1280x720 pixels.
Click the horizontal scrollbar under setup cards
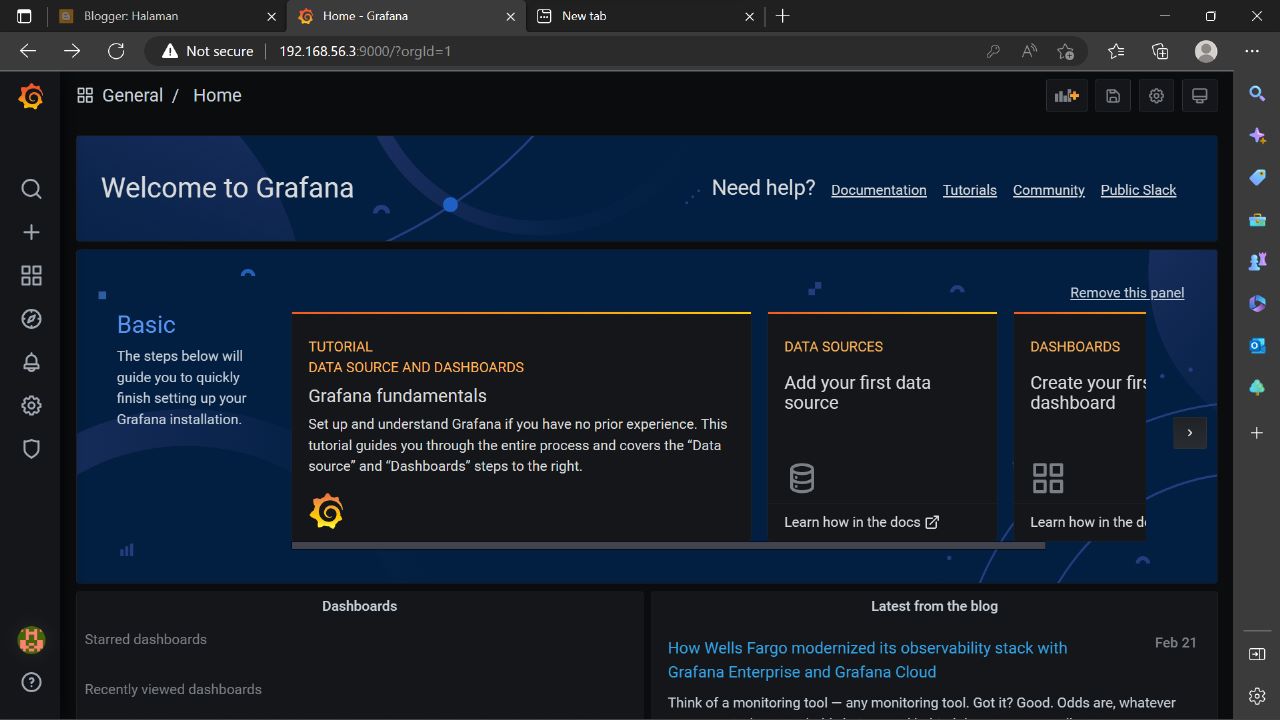coord(668,546)
